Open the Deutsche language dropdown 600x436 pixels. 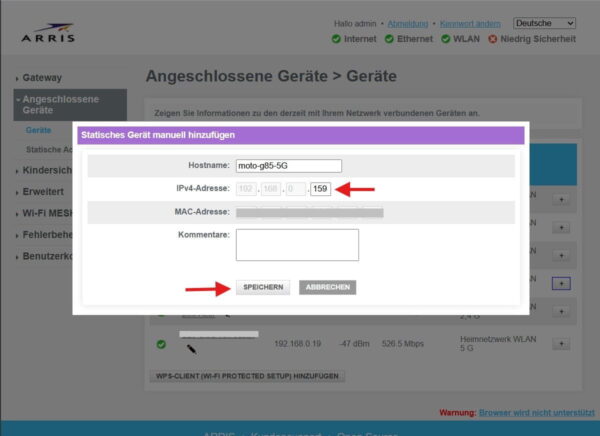click(x=544, y=23)
